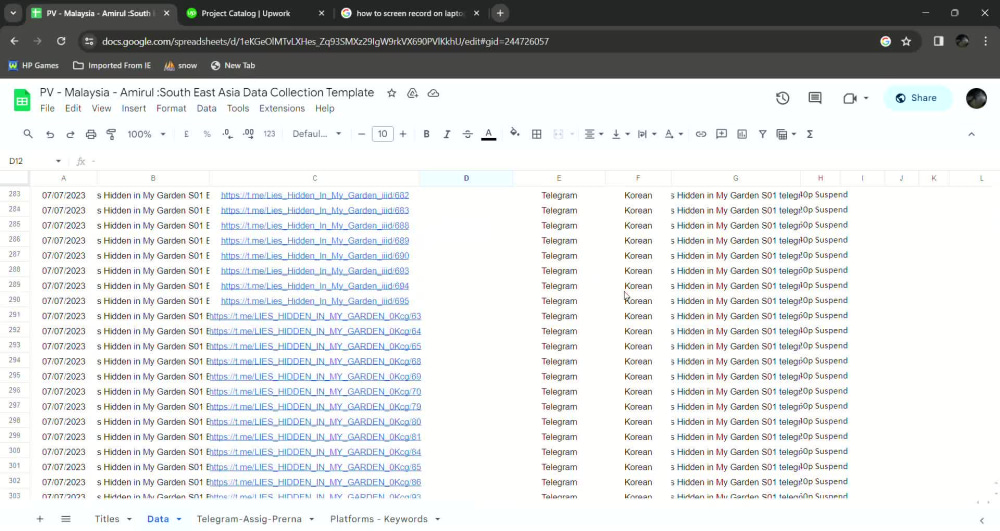Open the Data menu

point(206,108)
